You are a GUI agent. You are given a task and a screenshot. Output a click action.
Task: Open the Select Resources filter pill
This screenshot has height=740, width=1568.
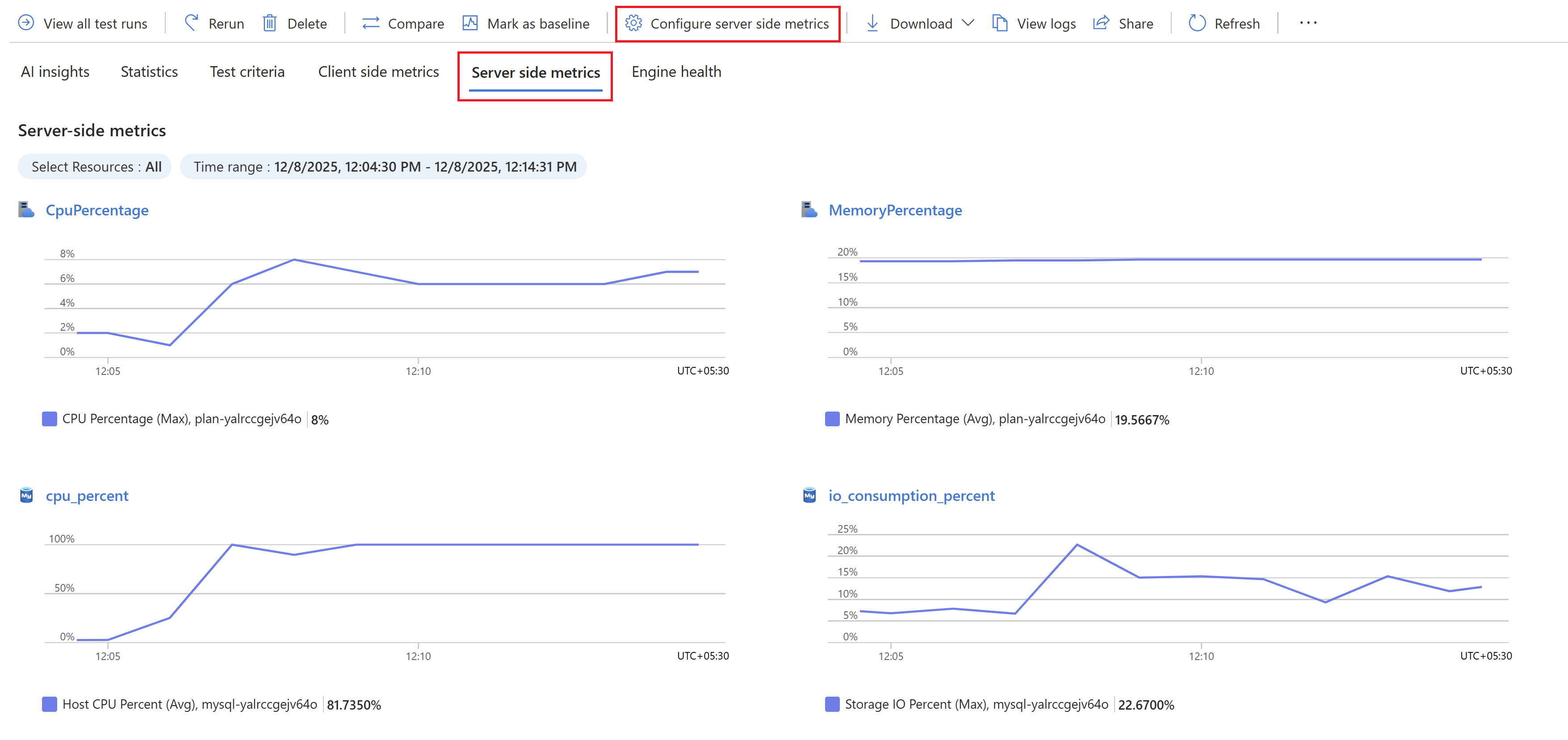[x=96, y=167]
